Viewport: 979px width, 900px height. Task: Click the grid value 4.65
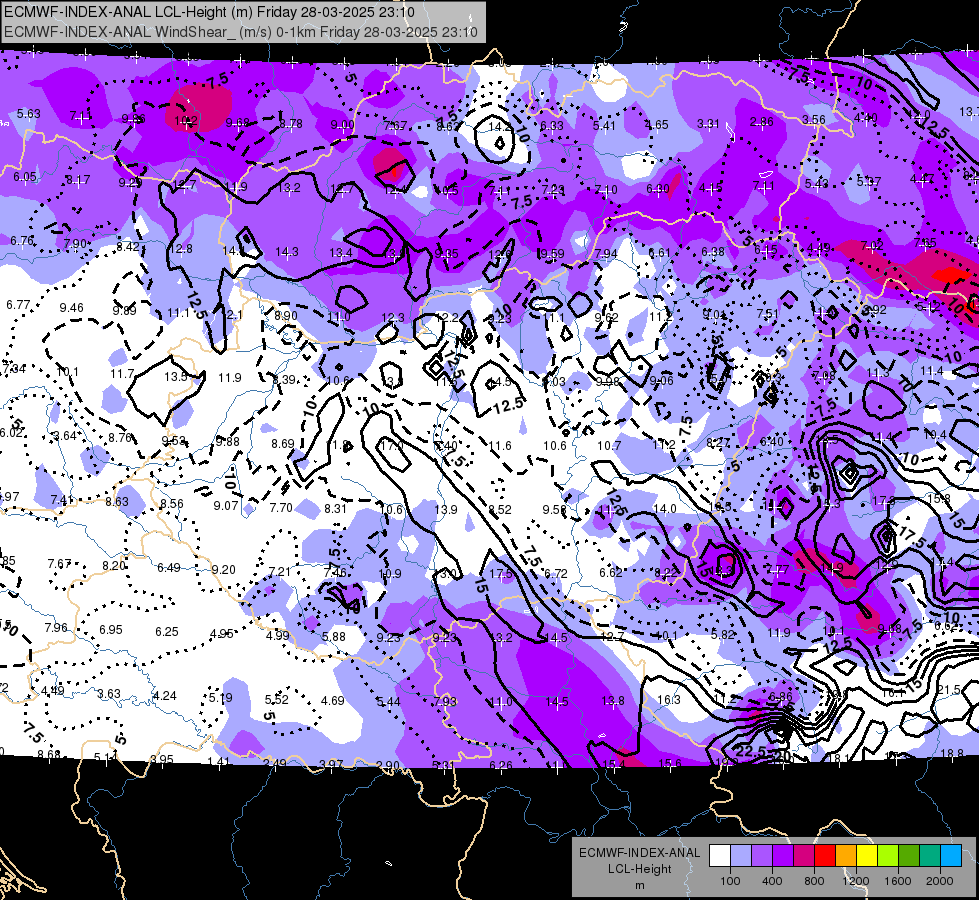tap(657, 125)
